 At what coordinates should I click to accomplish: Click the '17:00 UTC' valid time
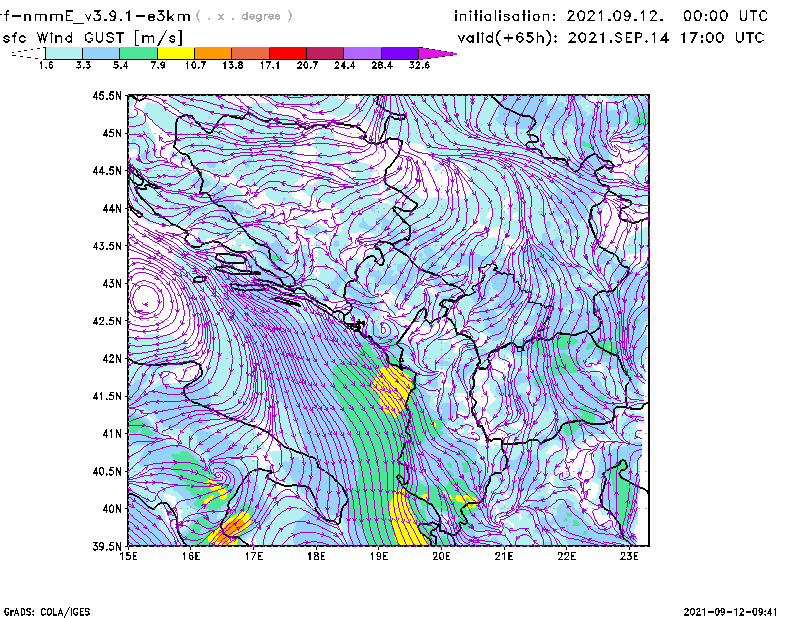(722, 38)
